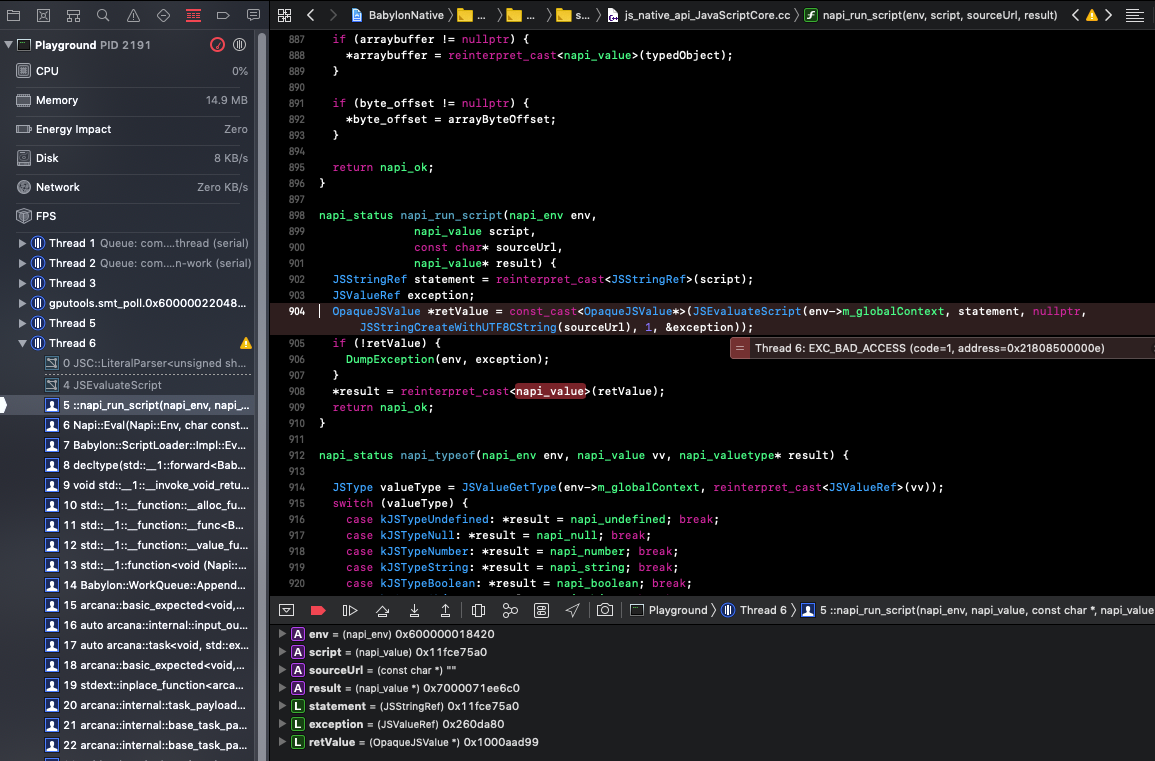Click line number 904 in the gutter
The image size is (1155, 761).
click(296, 312)
